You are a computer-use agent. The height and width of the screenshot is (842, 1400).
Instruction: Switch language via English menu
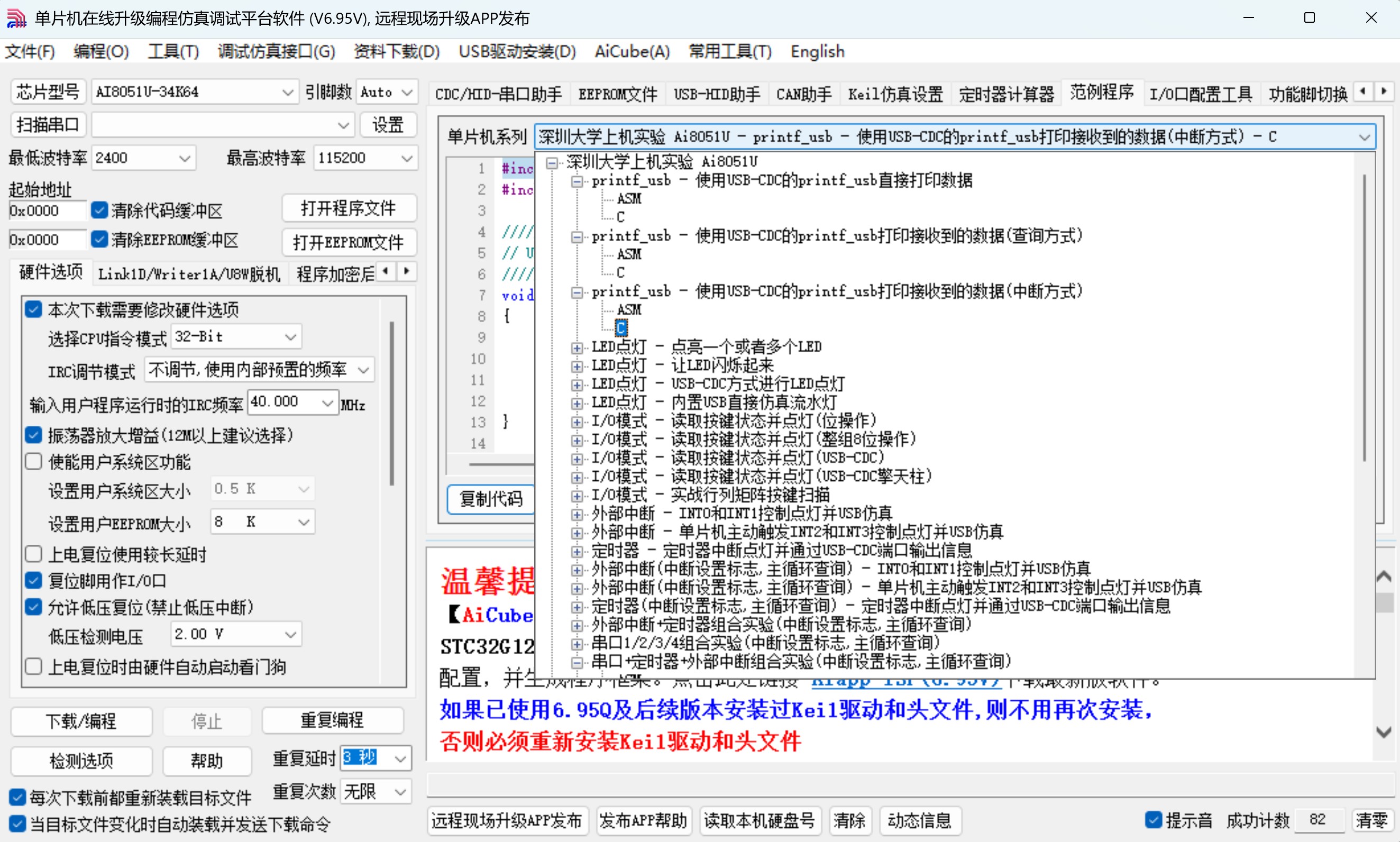(818, 52)
